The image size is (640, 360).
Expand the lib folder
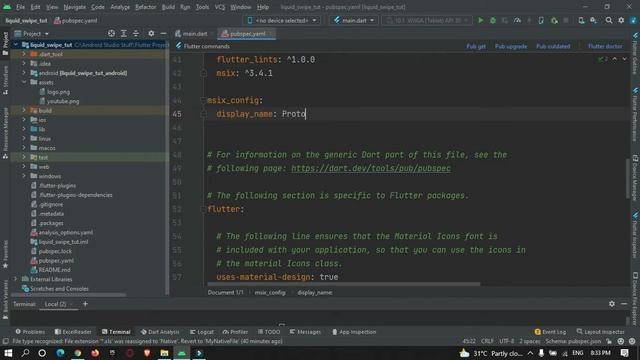click(24, 129)
